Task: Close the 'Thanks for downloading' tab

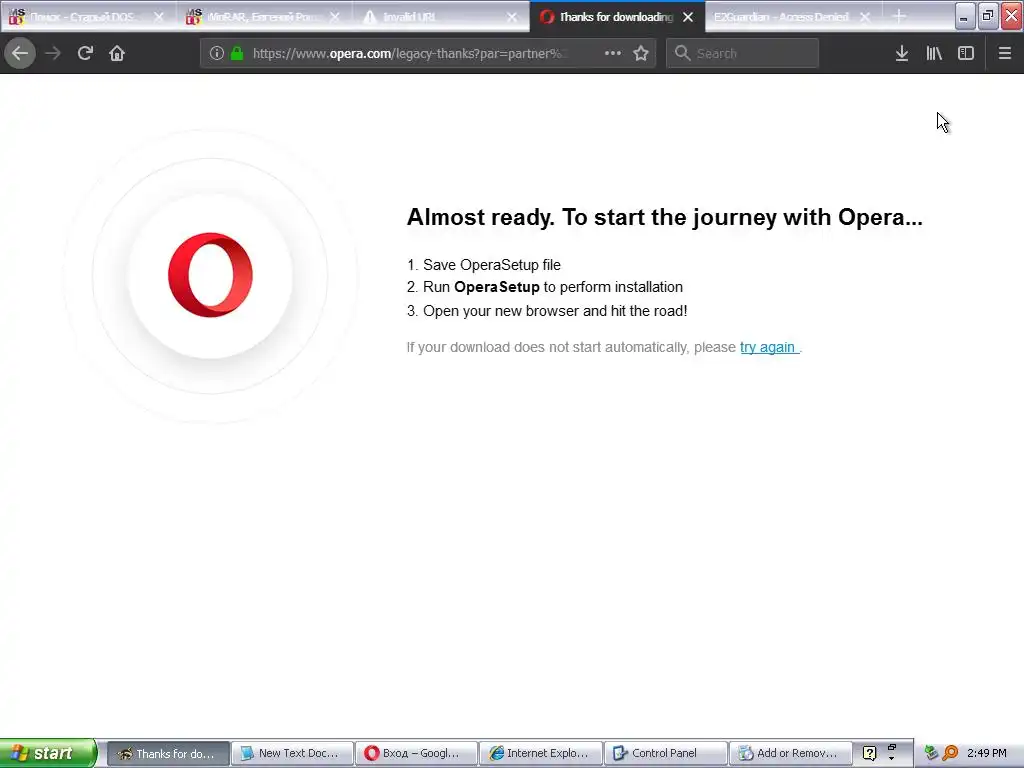Action: [688, 17]
